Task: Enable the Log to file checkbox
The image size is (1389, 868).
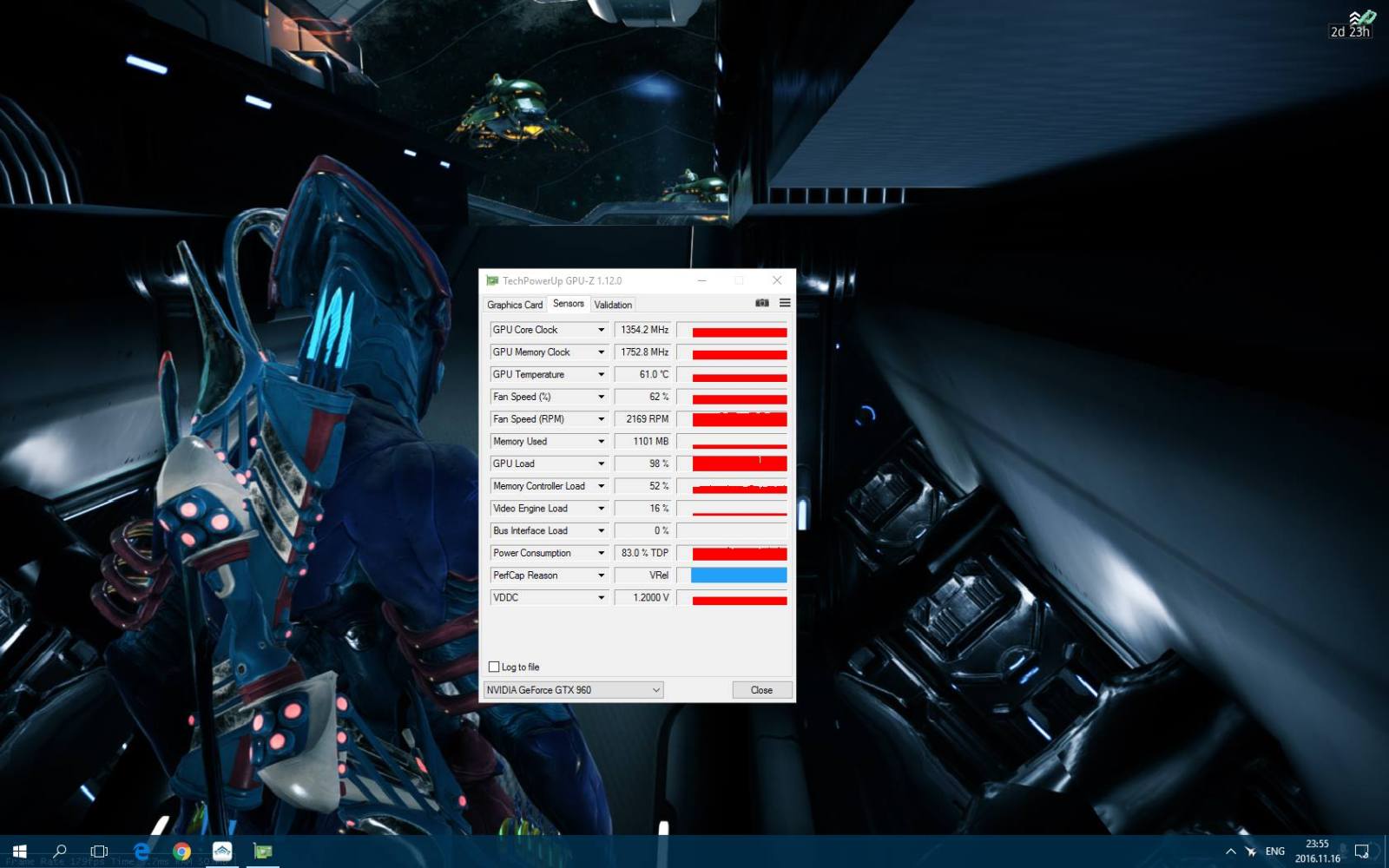Action: click(x=494, y=667)
